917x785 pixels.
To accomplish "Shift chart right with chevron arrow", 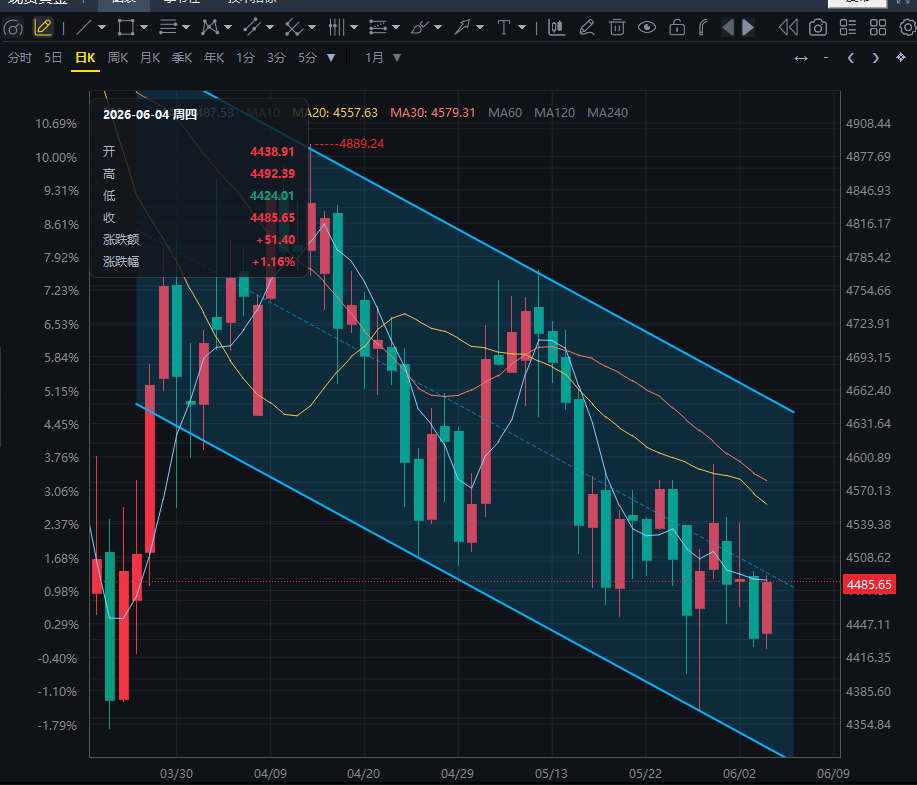I will pos(875,58).
